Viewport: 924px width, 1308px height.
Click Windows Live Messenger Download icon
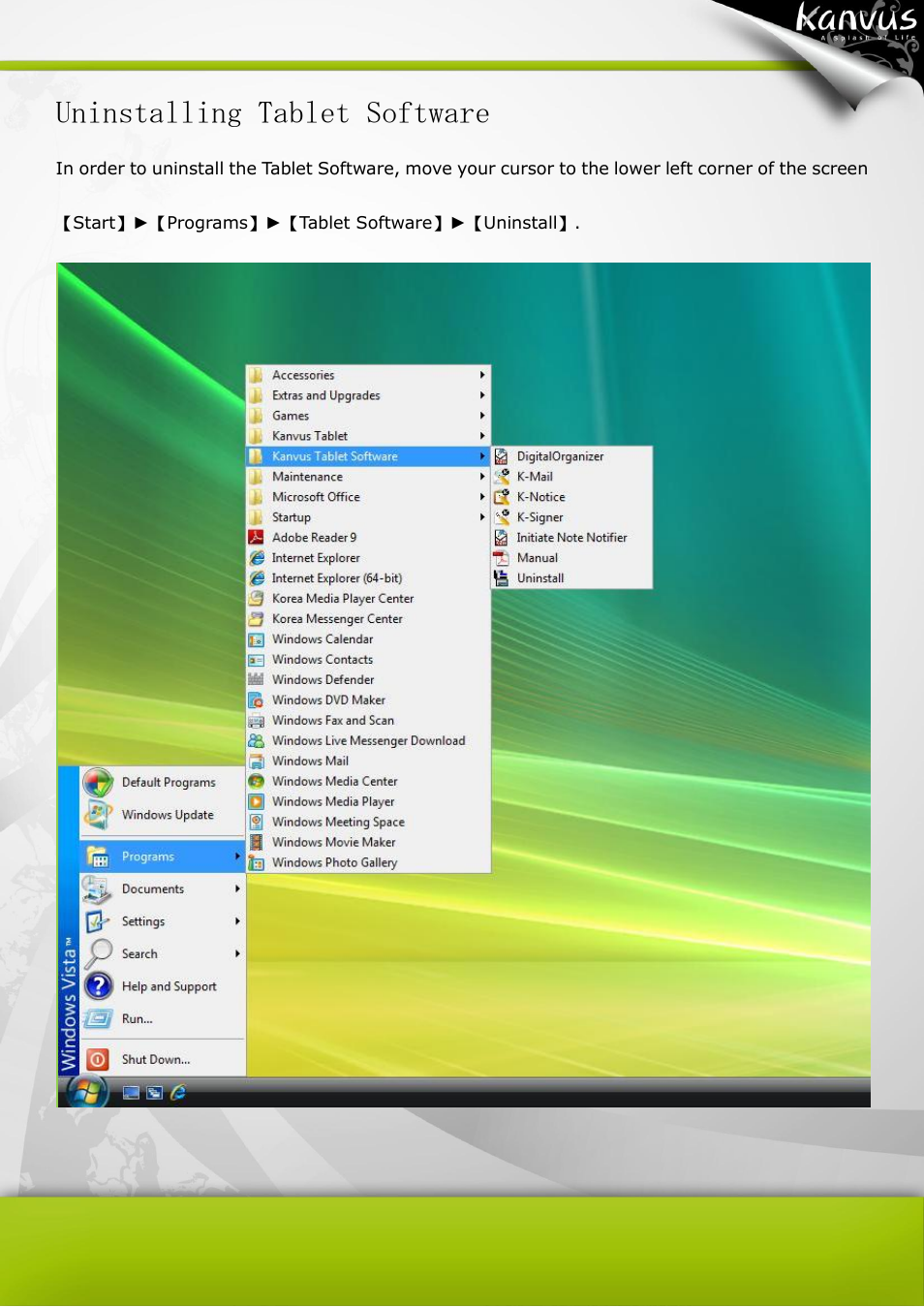pos(257,741)
